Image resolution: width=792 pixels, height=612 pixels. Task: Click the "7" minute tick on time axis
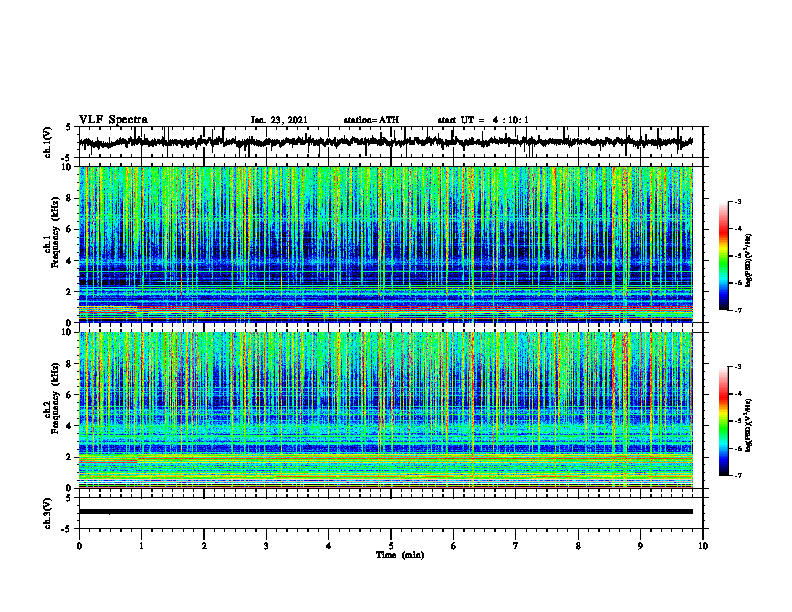(x=516, y=546)
